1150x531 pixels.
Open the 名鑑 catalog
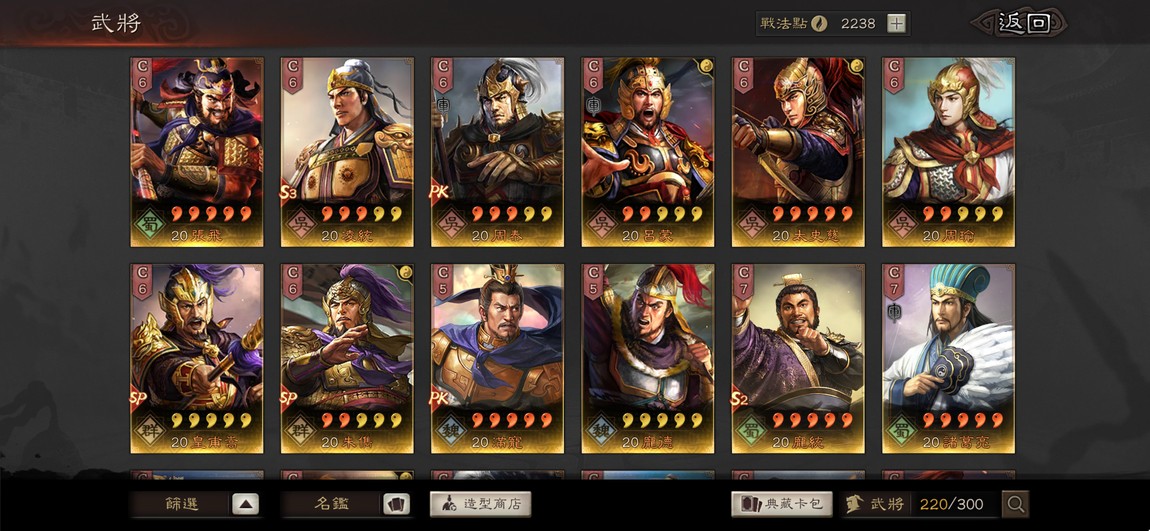tap(332, 504)
